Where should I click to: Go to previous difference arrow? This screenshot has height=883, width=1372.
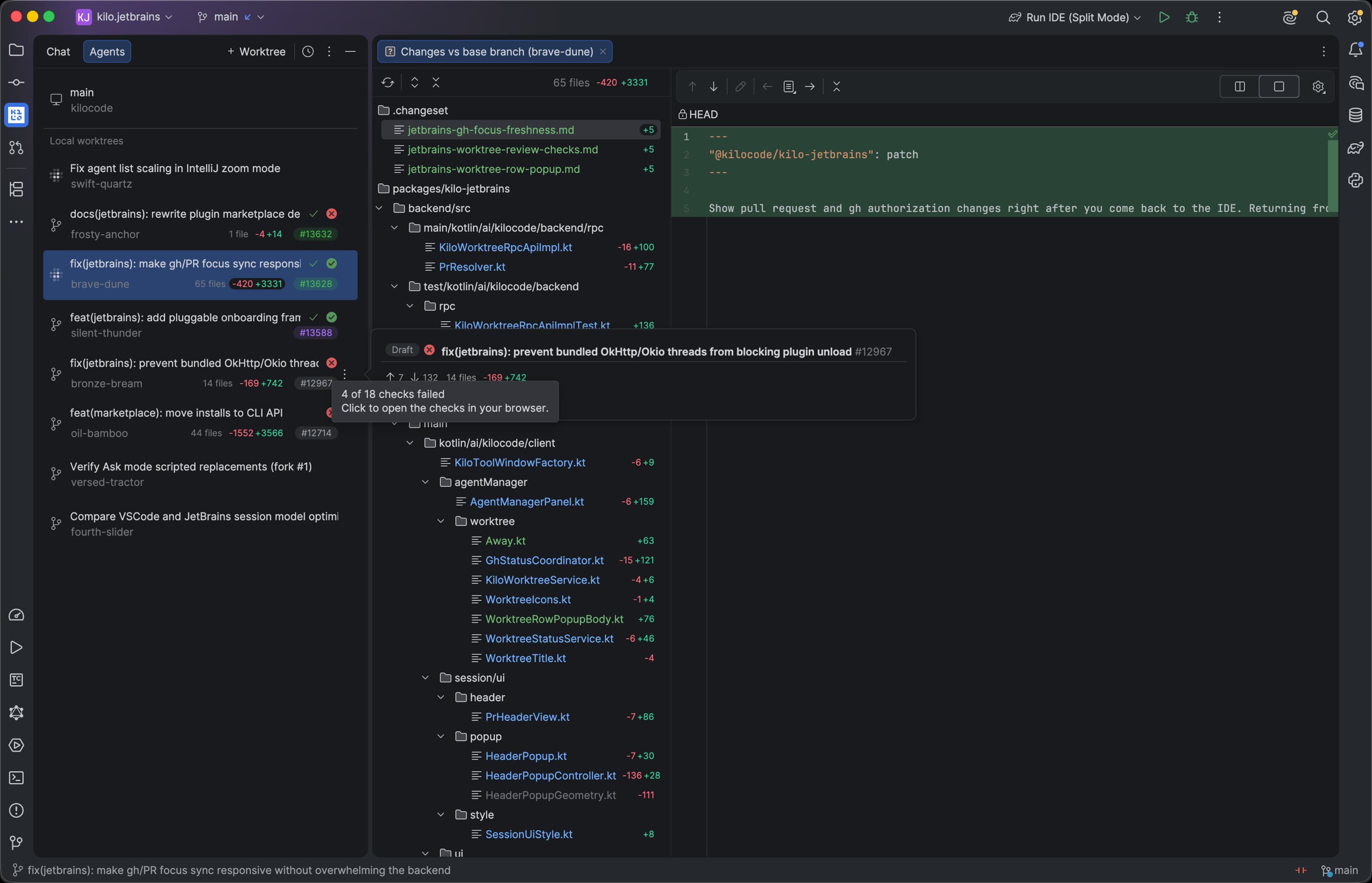pyautogui.click(x=692, y=86)
